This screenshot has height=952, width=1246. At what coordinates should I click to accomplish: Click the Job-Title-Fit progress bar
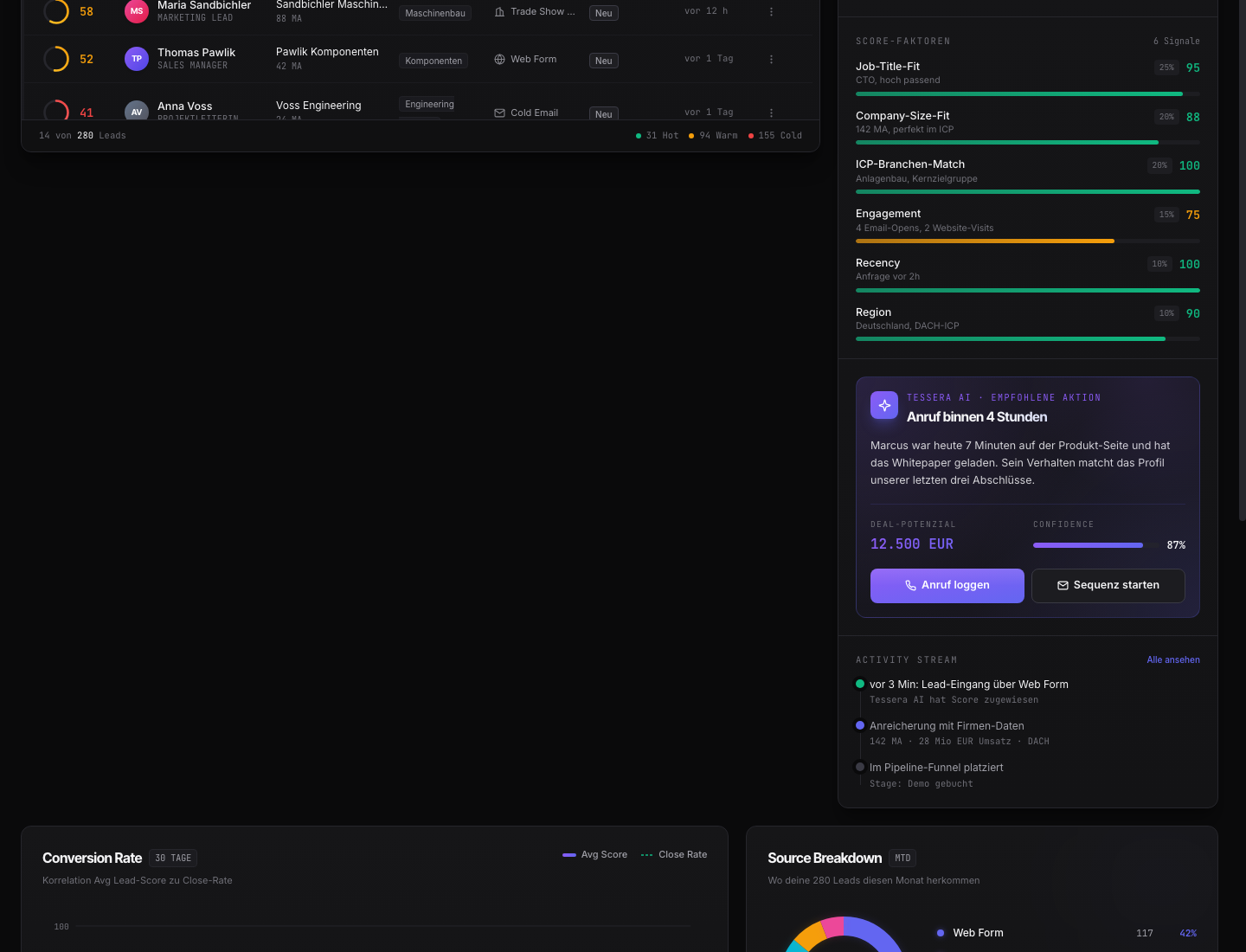click(x=1028, y=93)
